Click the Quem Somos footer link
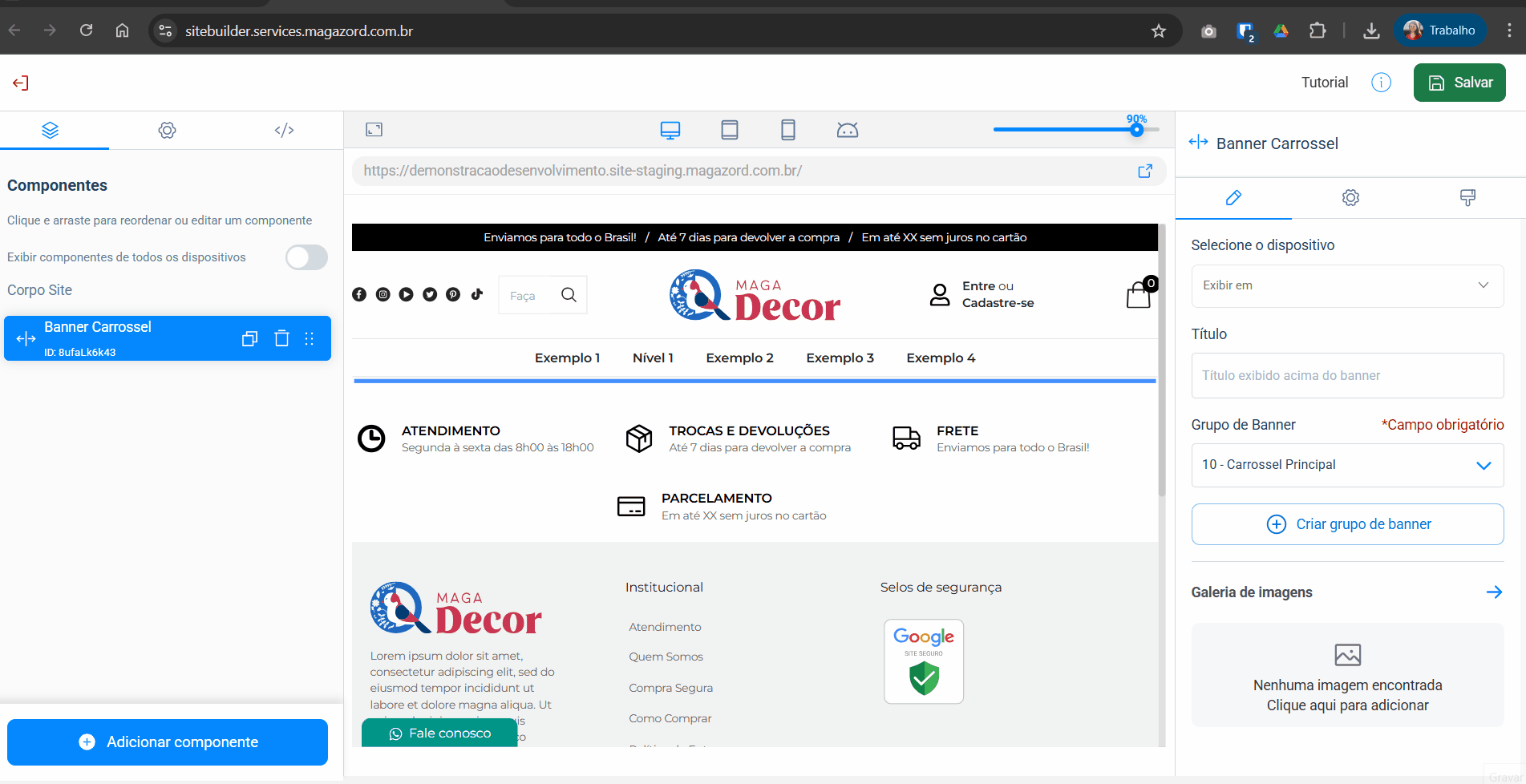 [x=666, y=657]
